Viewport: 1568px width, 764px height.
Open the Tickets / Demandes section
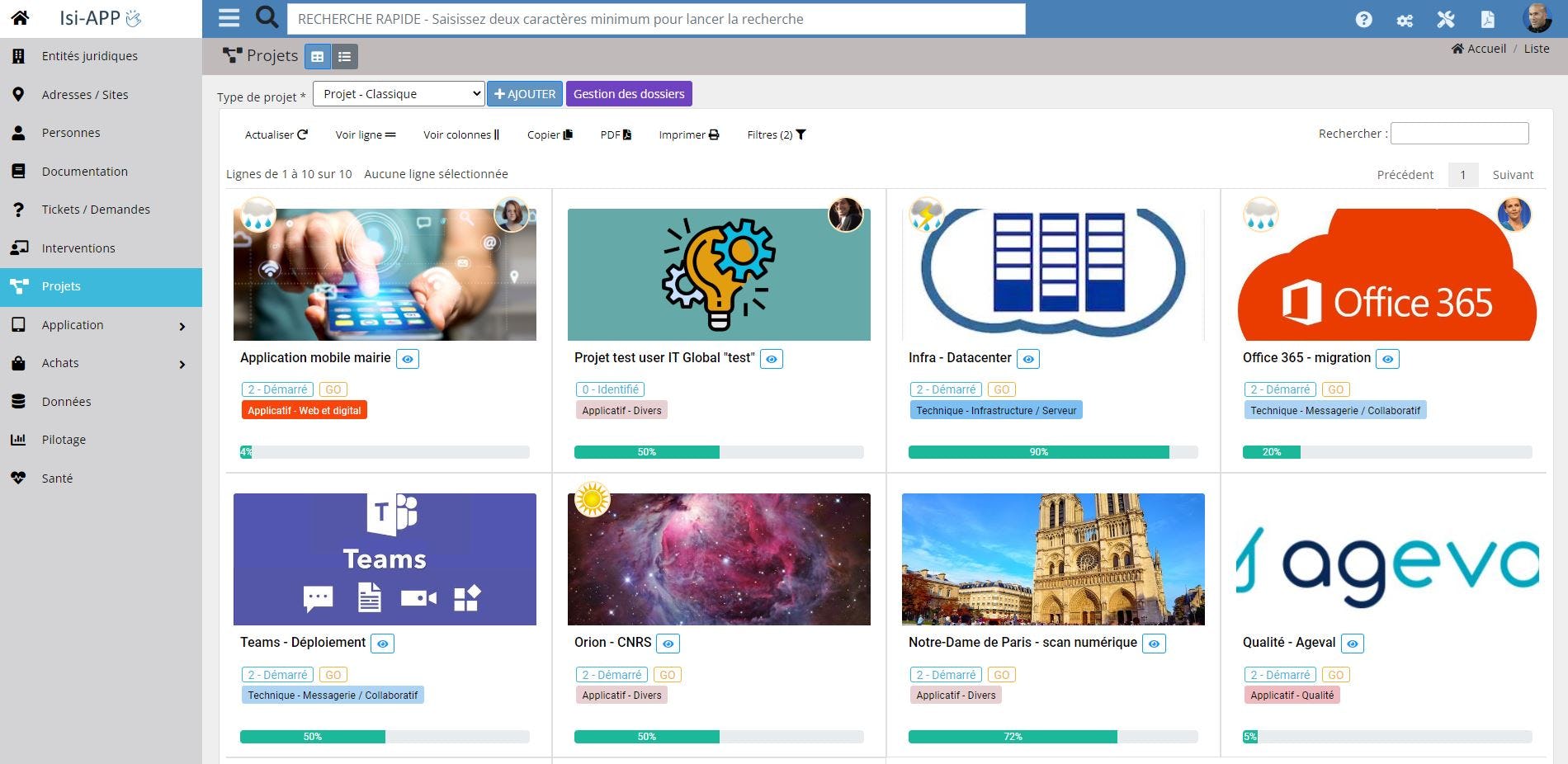(x=95, y=209)
